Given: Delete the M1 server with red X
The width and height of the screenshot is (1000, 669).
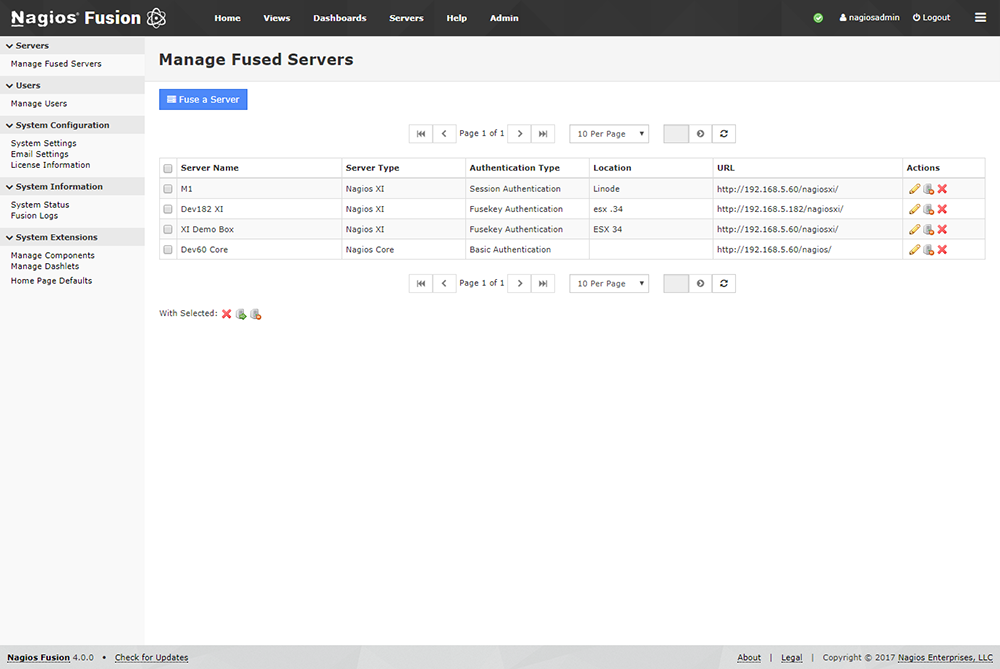Looking at the screenshot, I should coord(942,189).
